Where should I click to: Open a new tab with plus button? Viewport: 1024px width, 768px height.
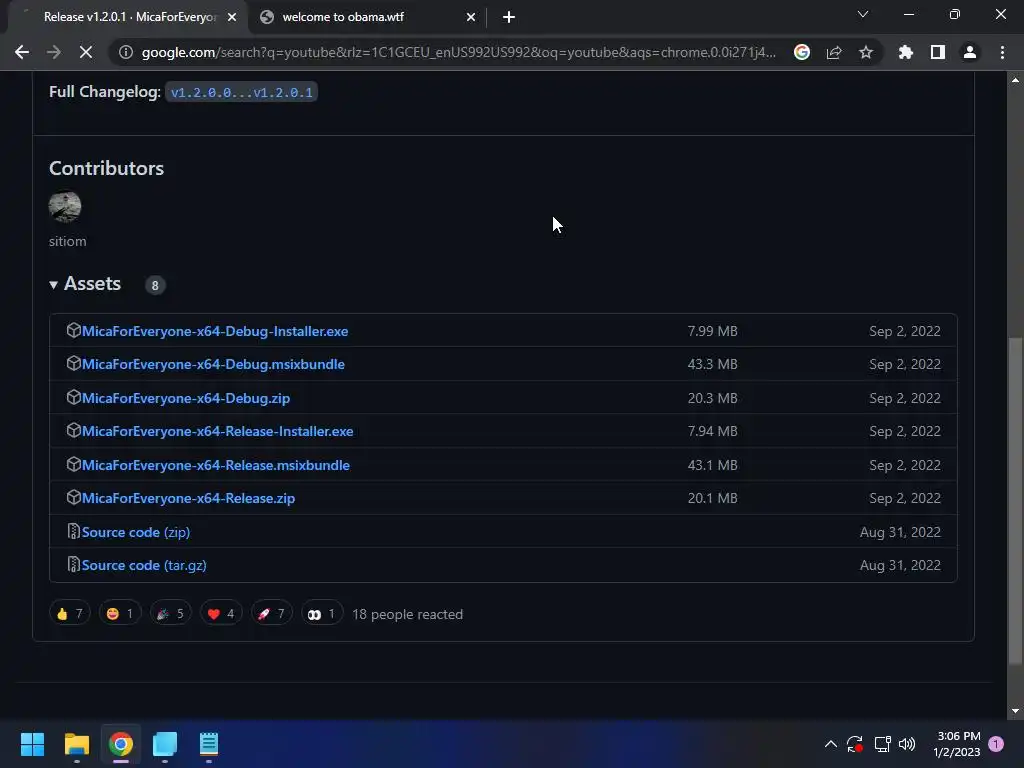click(x=509, y=17)
